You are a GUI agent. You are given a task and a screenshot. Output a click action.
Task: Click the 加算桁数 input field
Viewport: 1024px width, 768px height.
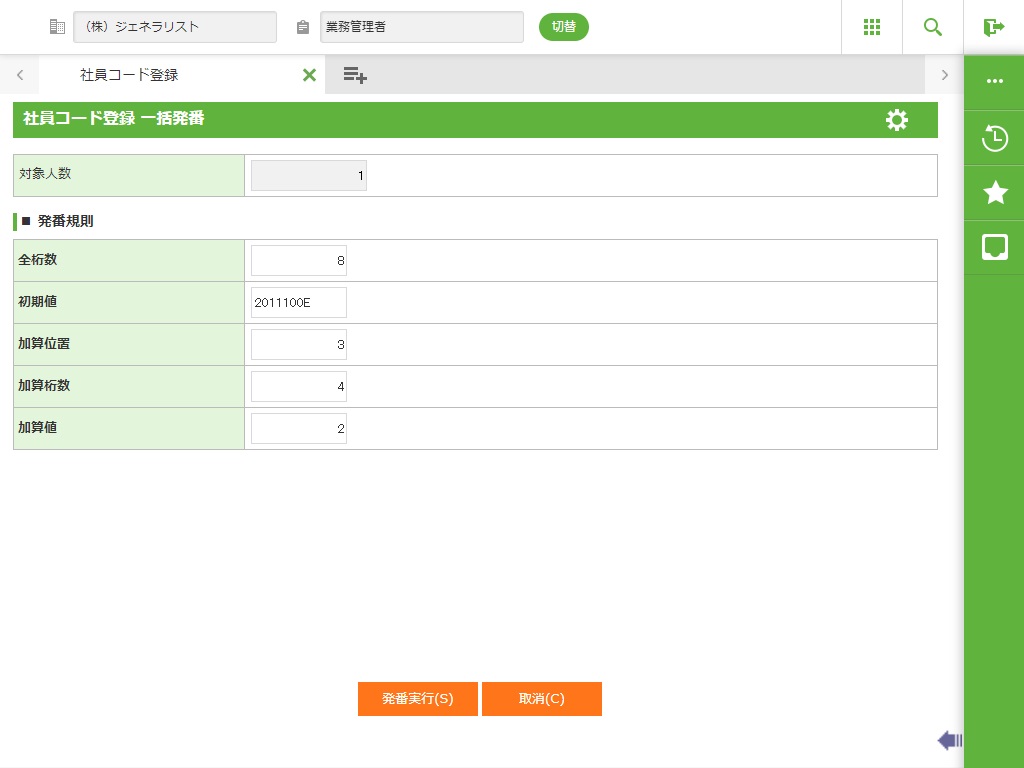299,386
